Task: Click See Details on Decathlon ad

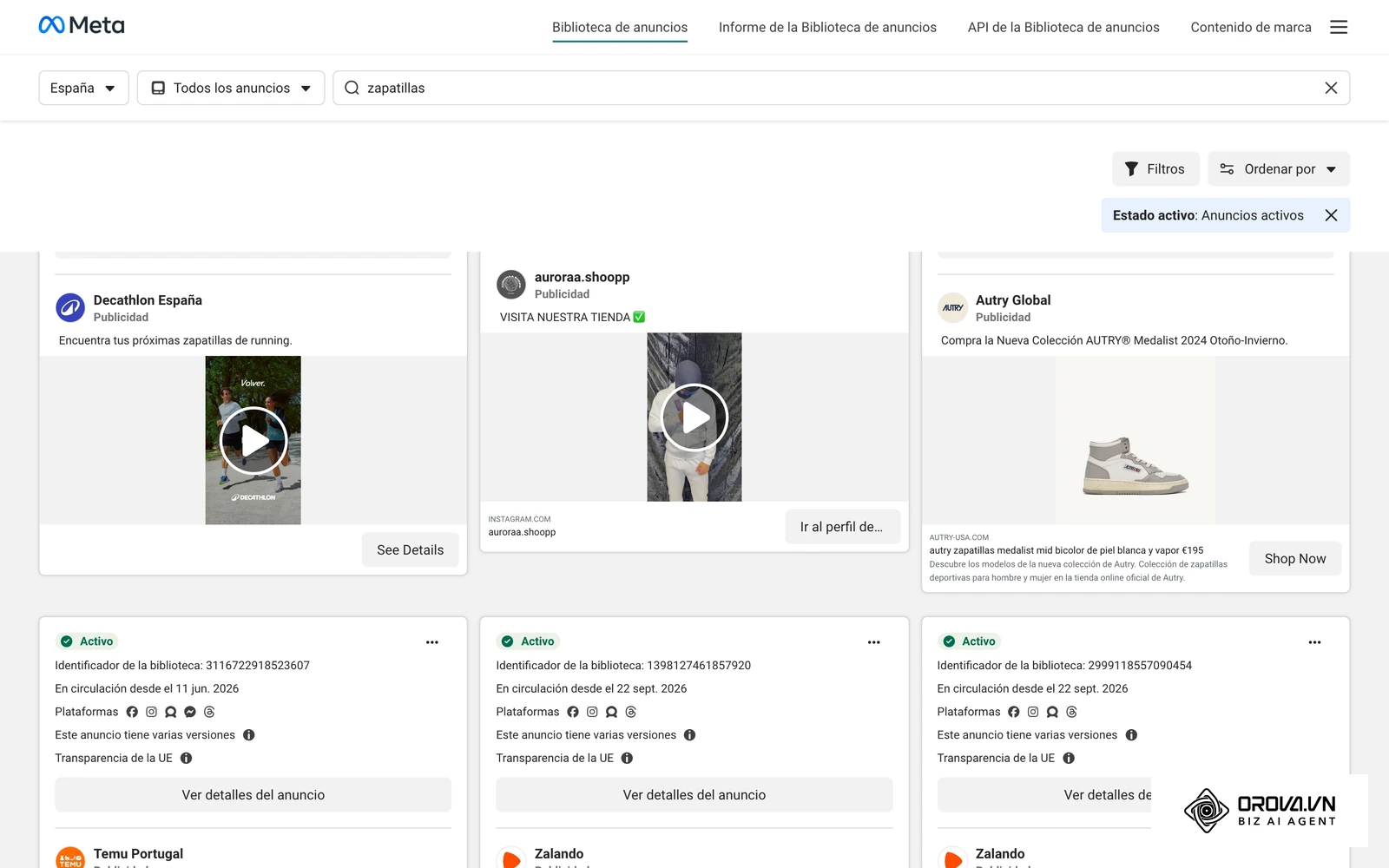Action: [x=410, y=550]
